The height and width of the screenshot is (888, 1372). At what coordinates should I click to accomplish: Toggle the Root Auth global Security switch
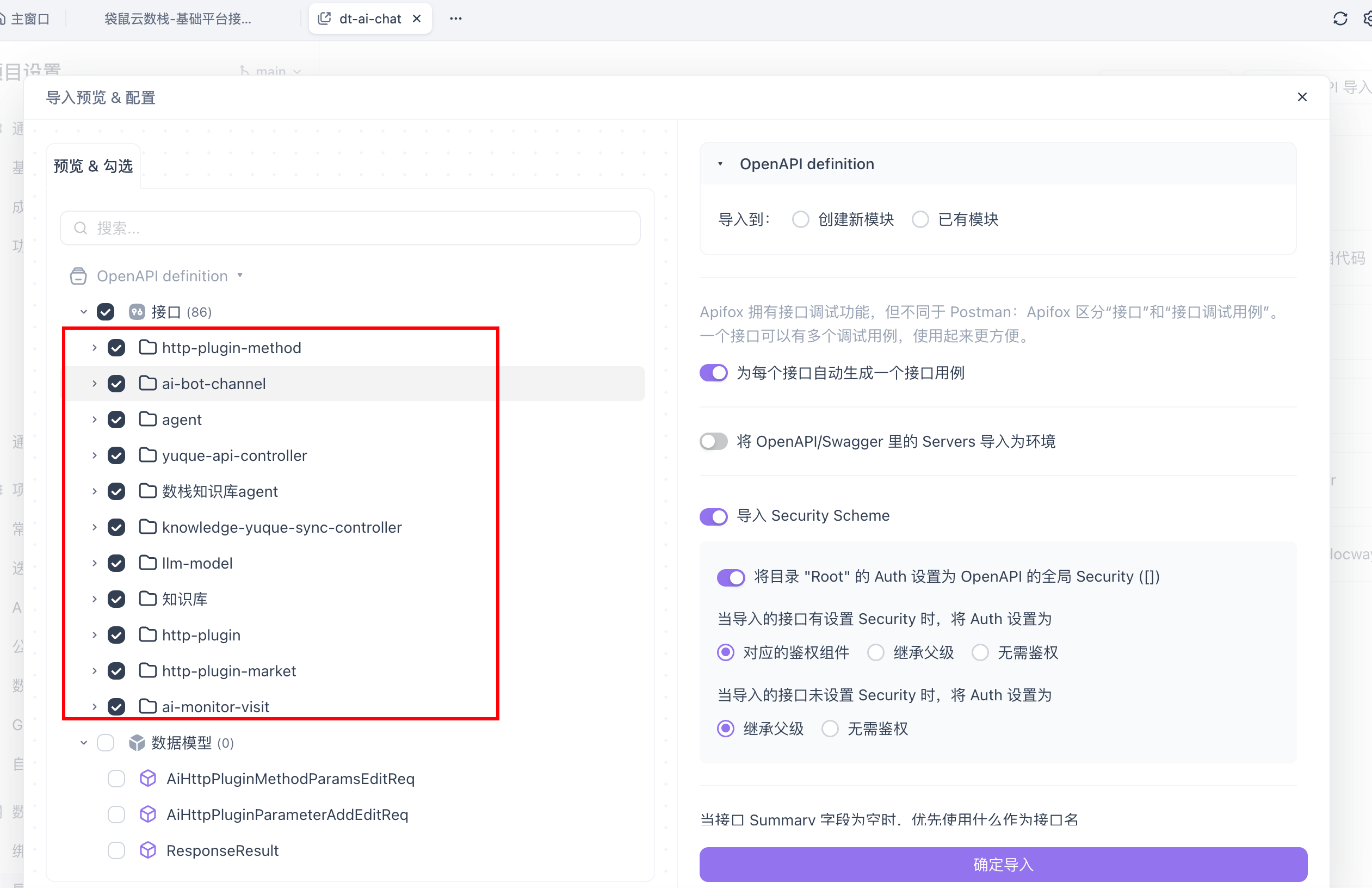click(731, 577)
